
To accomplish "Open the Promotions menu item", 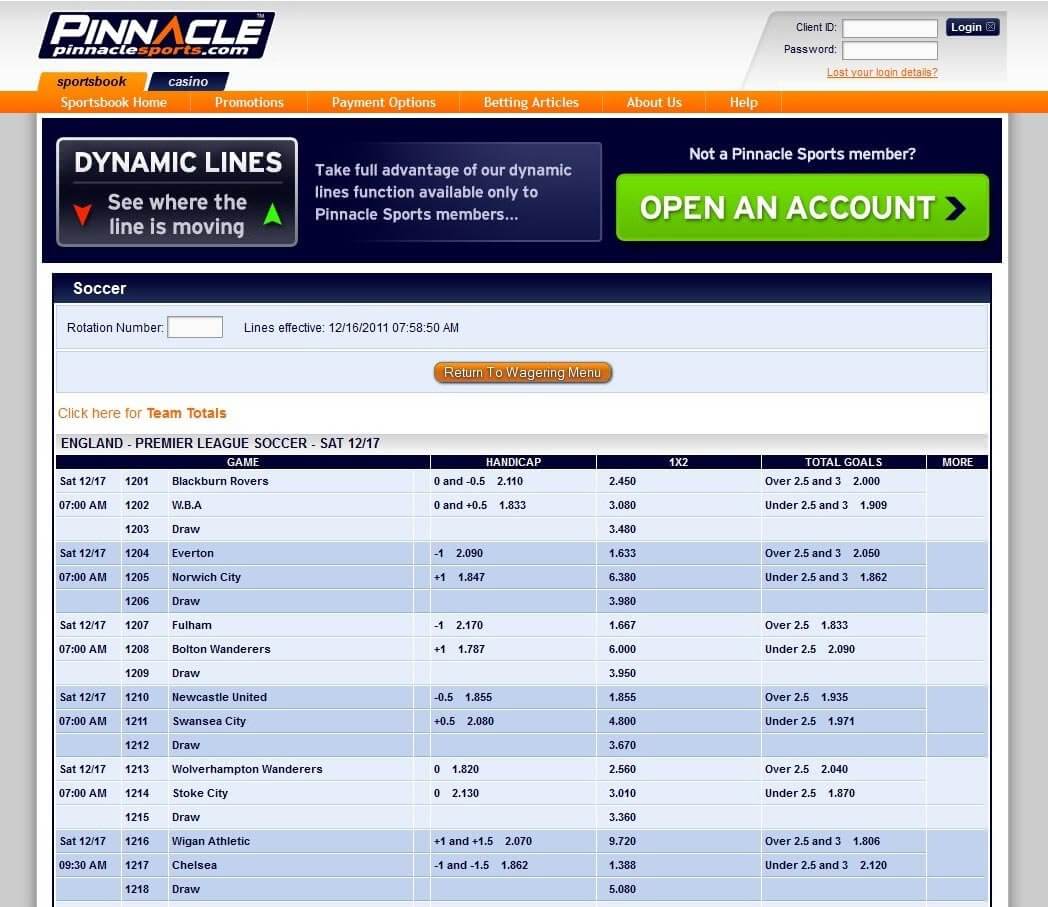I will (x=249, y=102).
